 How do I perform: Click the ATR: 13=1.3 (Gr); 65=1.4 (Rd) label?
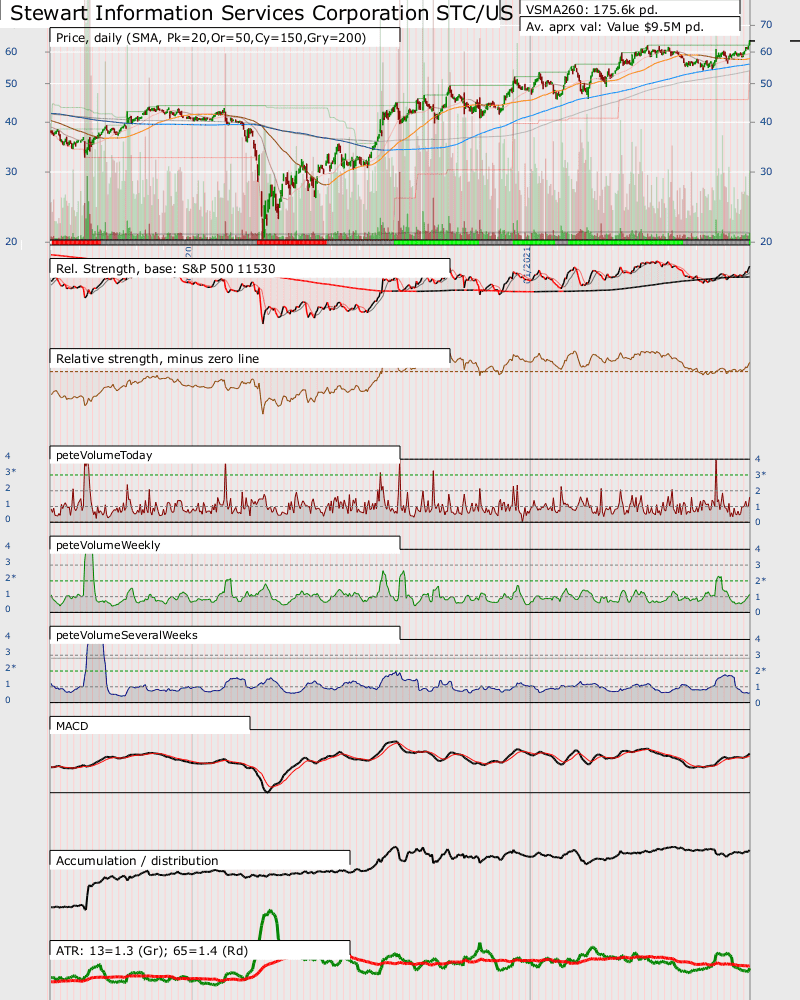pos(152,950)
